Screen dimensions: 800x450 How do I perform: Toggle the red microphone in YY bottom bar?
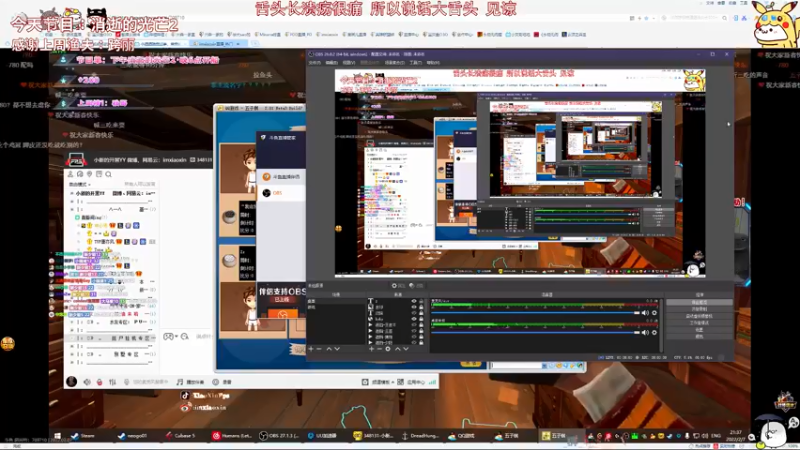tap(99, 382)
